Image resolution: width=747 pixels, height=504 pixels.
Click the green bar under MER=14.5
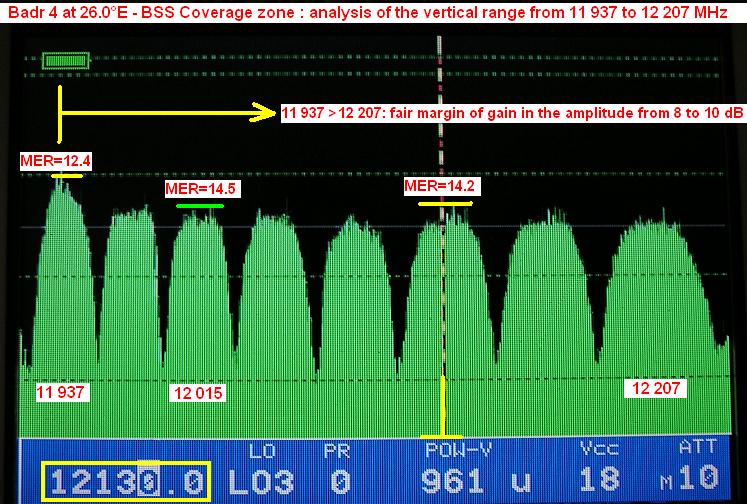tap(196, 205)
